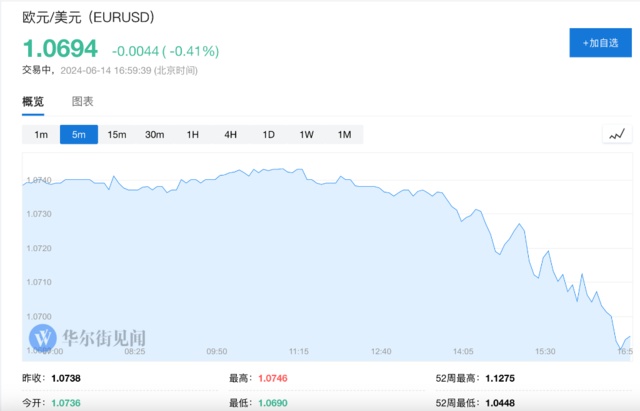Open the line chart type icon
This screenshot has width=640, height=411.
[x=617, y=134]
